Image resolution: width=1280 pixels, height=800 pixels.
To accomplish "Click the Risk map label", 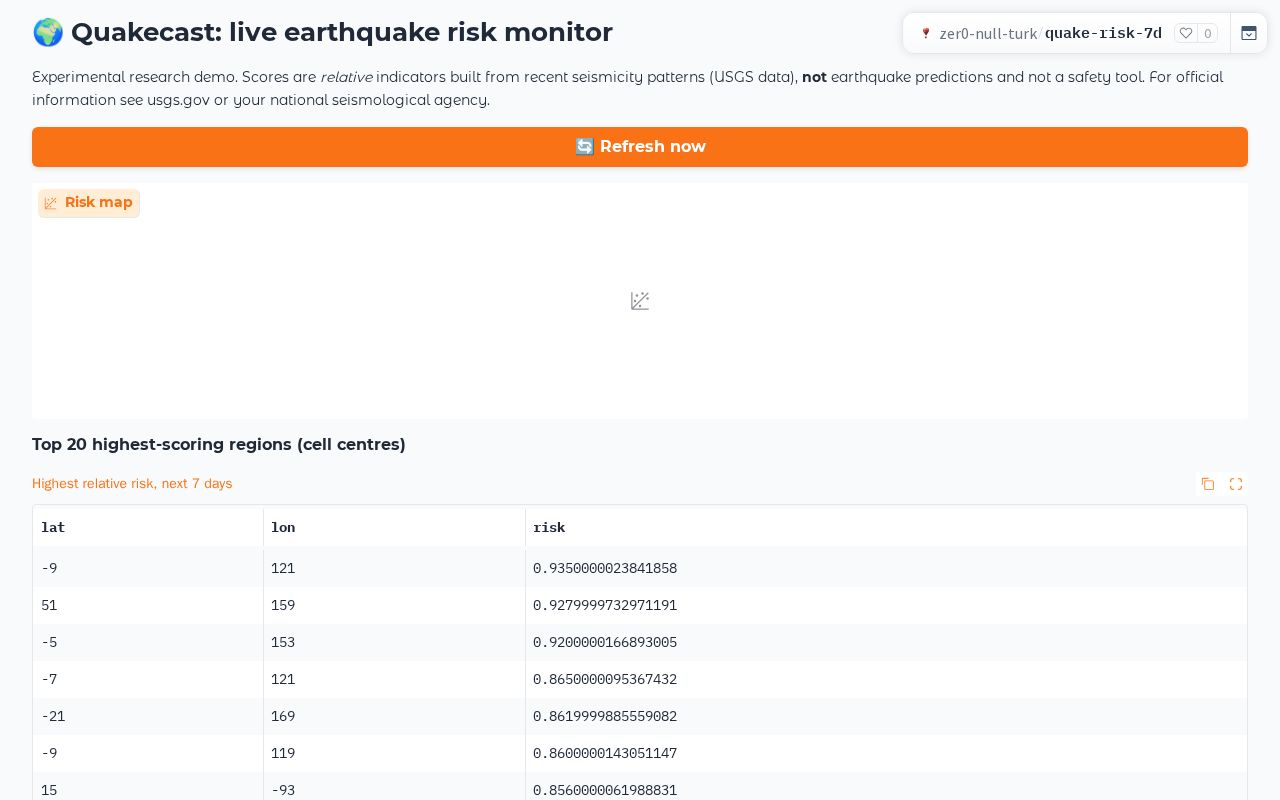I will [89, 203].
